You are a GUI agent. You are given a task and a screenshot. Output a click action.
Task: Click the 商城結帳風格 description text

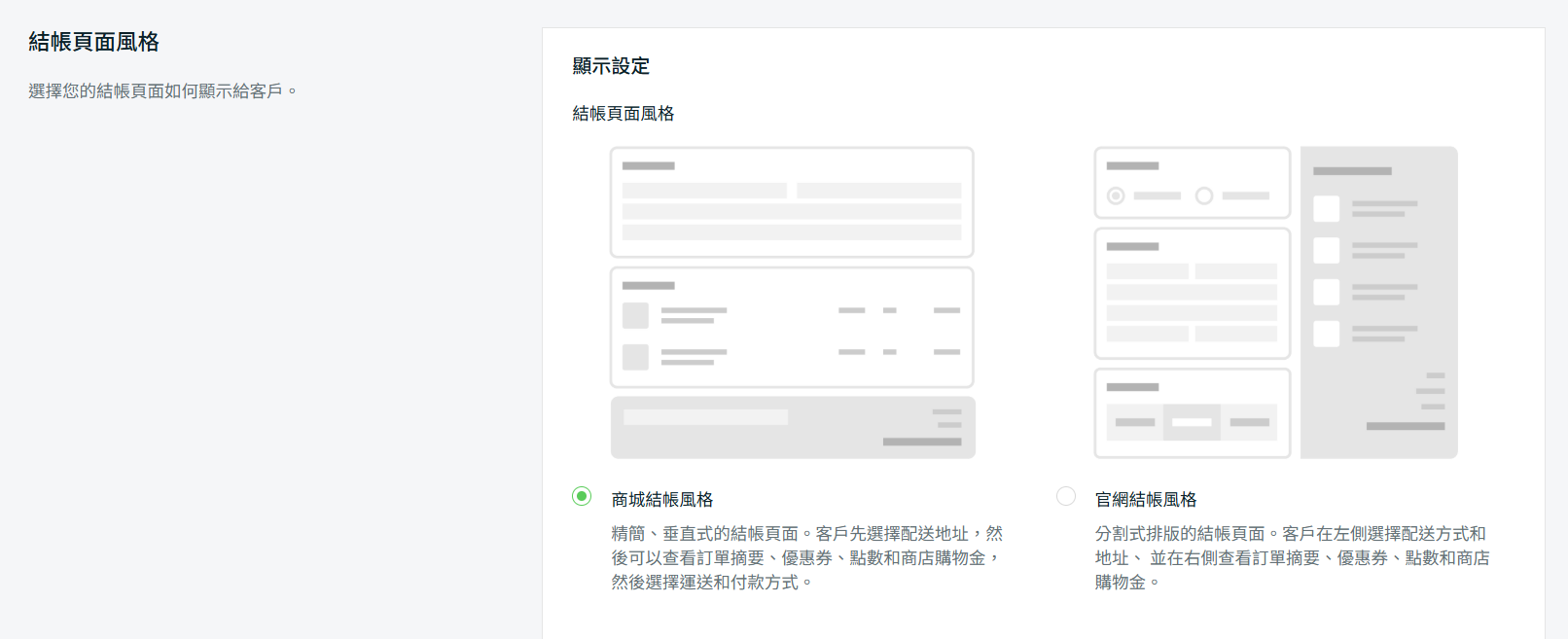point(806,558)
